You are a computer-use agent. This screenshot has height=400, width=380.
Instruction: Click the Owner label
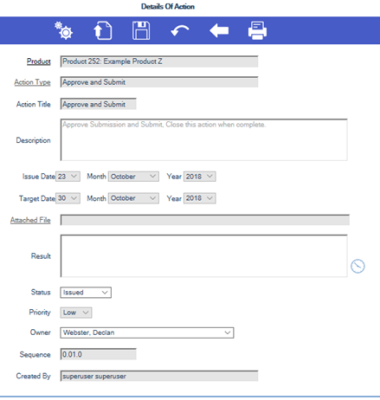click(40, 332)
